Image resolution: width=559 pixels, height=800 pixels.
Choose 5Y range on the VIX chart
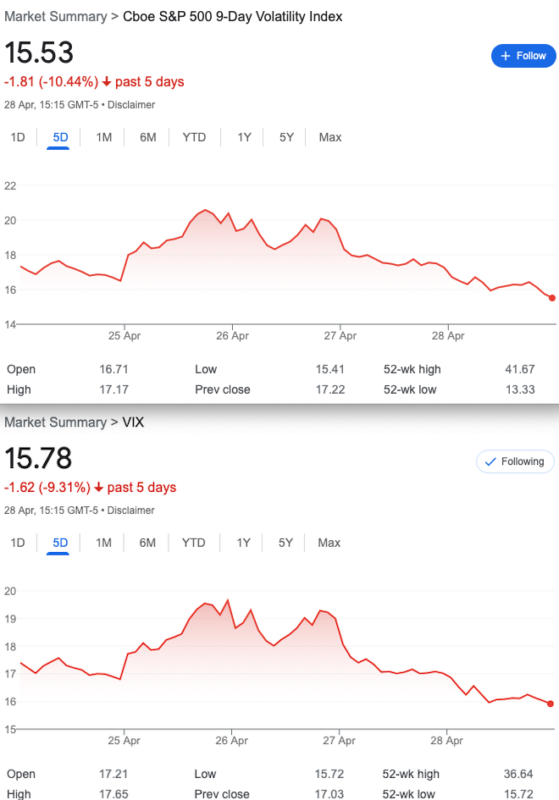286,542
